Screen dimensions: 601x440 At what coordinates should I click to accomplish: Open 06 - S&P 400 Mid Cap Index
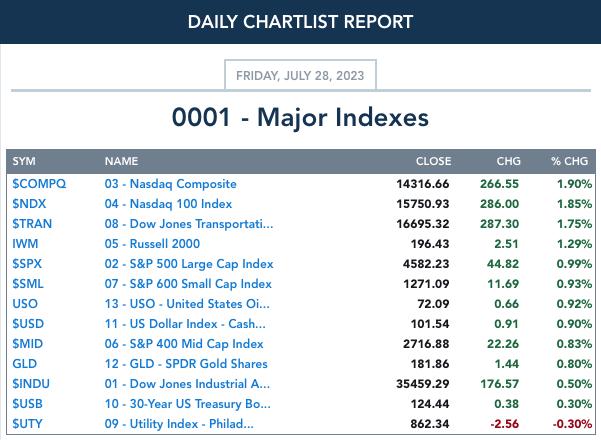[x=184, y=343]
